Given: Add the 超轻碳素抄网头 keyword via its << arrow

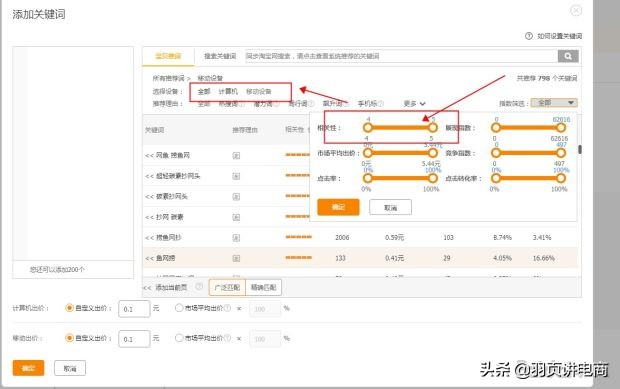Looking at the screenshot, I should coord(149,176).
